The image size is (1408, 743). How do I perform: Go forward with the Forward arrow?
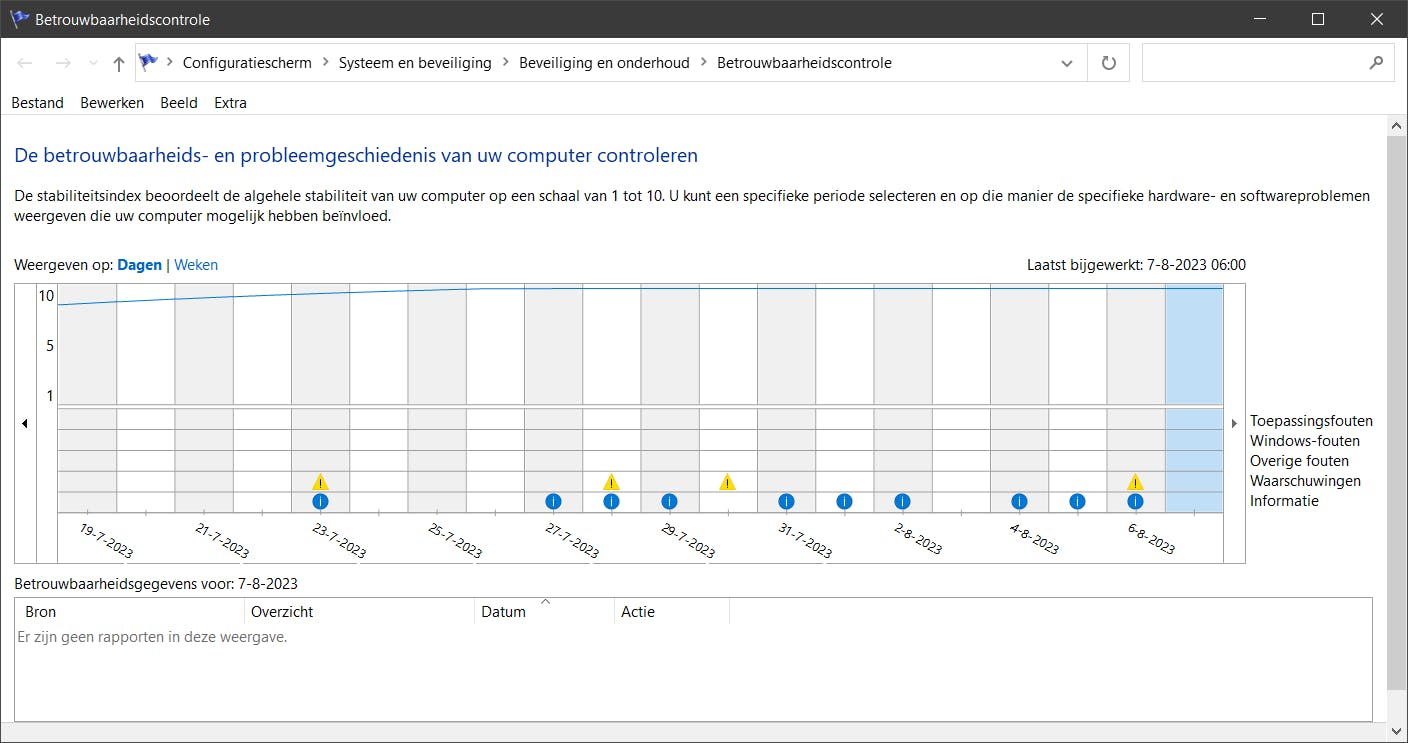pos(63,63)
